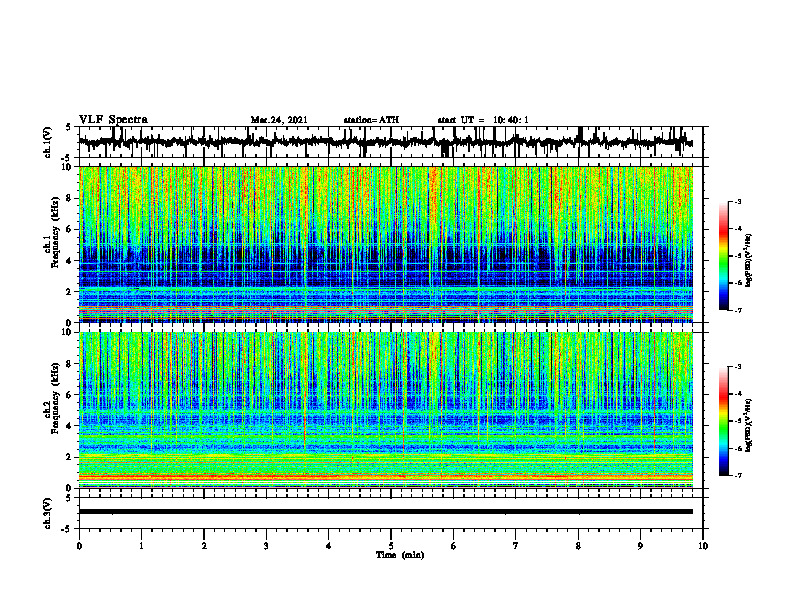Click time axis tick label "3"
The width and height of the screenshot is (792, 612).
tap(266, 546)
